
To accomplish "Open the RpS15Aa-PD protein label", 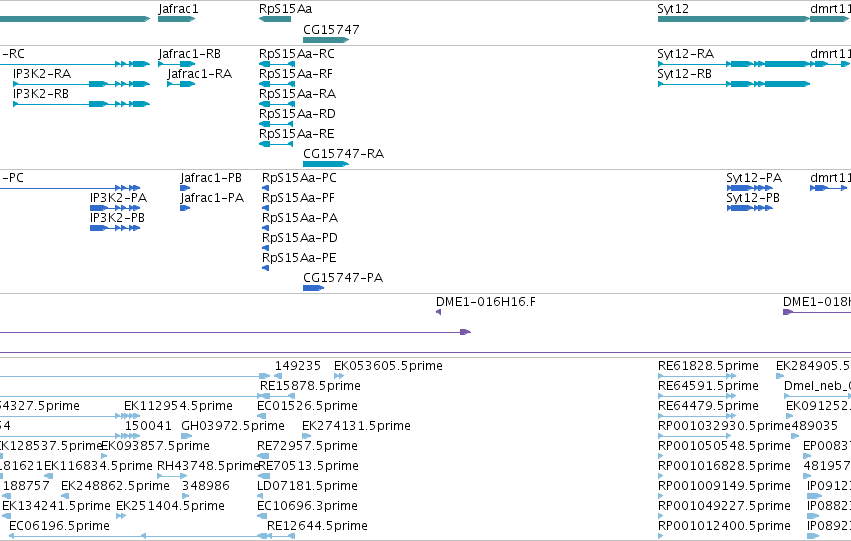I will coord(300,238).
